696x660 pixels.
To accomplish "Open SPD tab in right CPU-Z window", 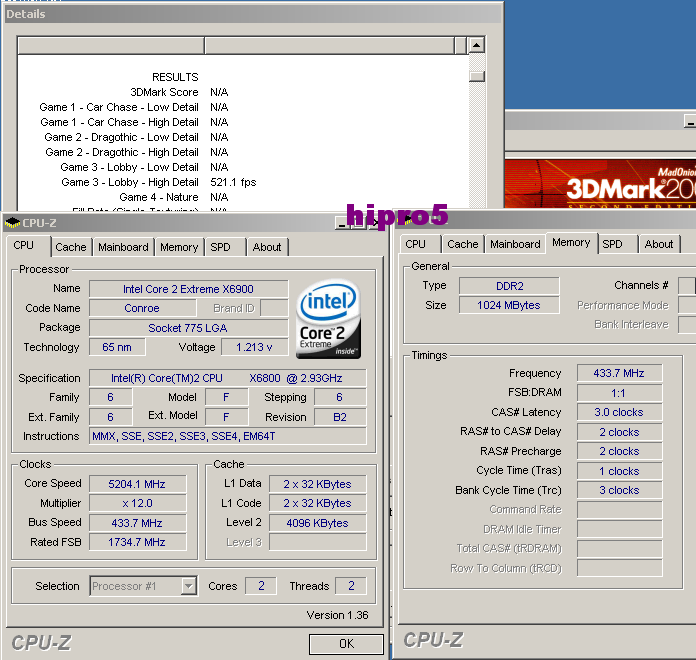I will tap(617, 244).
